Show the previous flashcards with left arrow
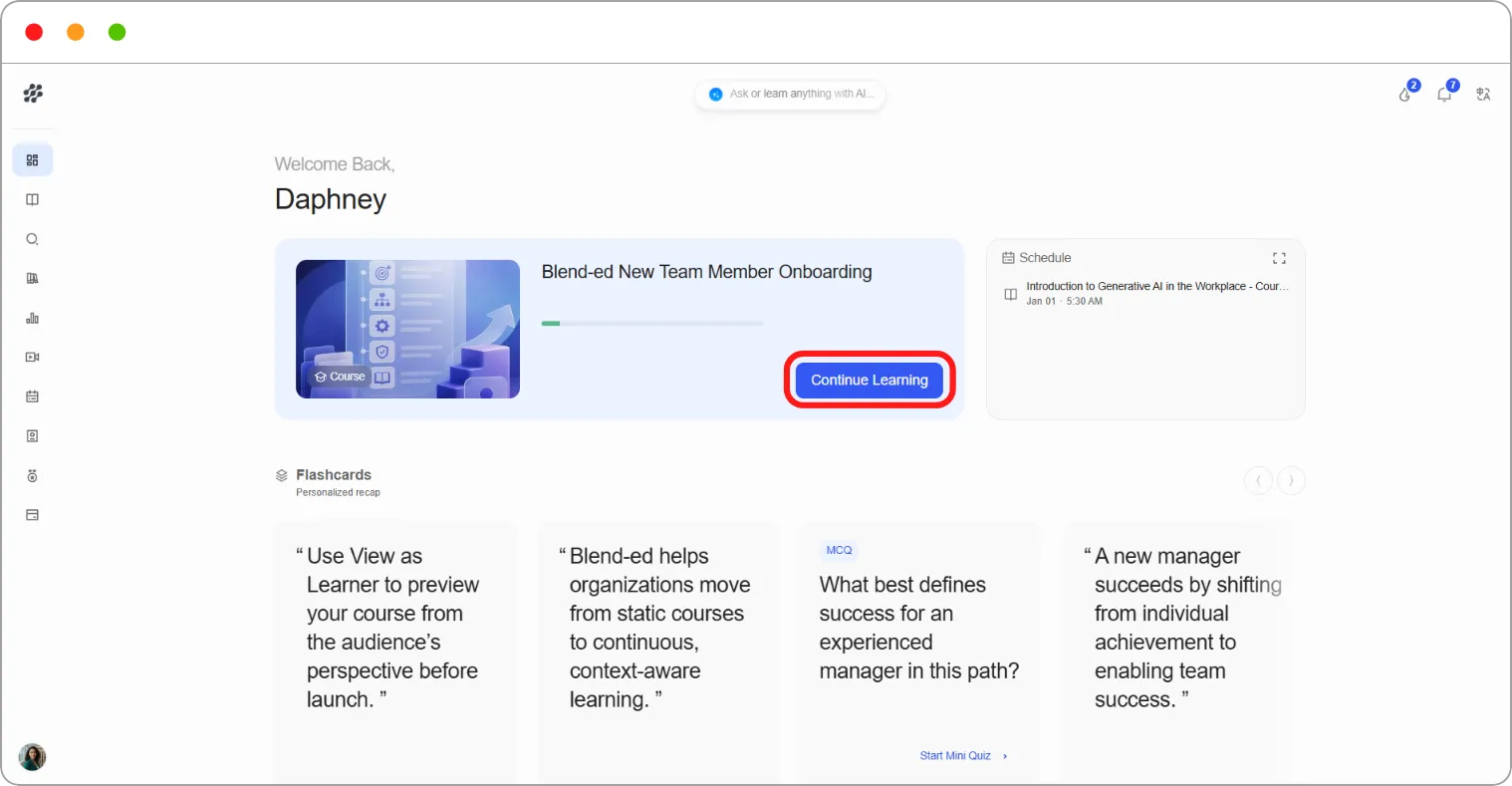Image resolution: width=1512 pixels, height=786 pixels. click(x=1258, y=481)
